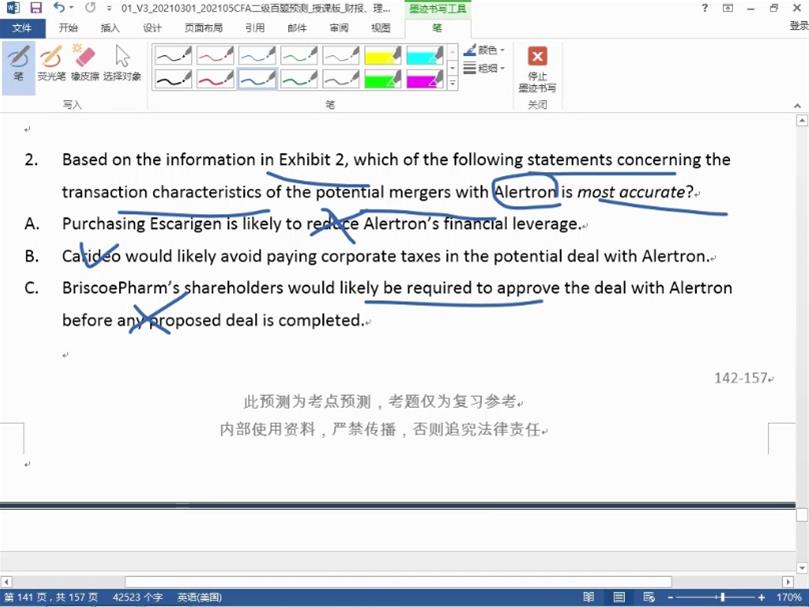Open the 文件 file tab
Image resolution: width=809 pixels, height=607 pixels.
click(22, 28)
